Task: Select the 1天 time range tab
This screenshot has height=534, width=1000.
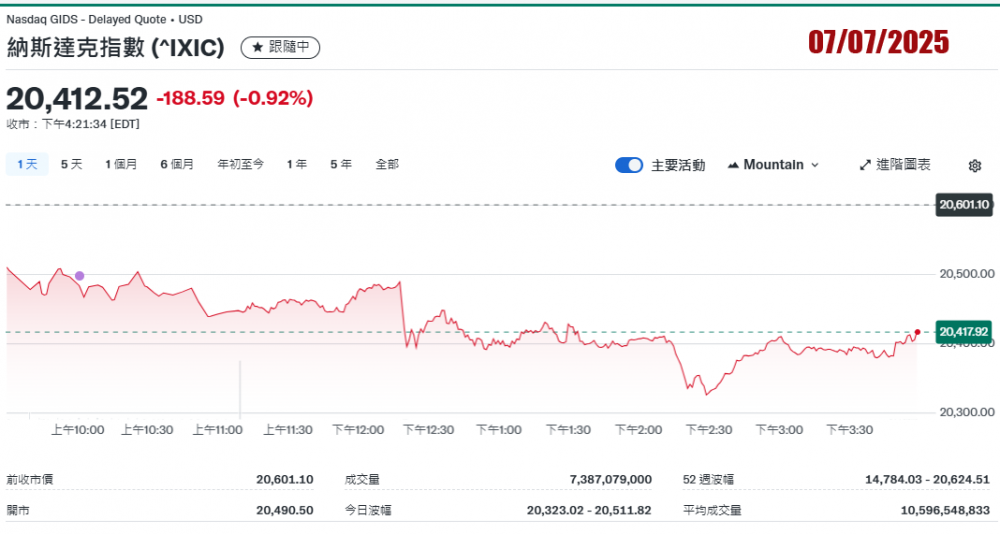Action: coord(27,164)
